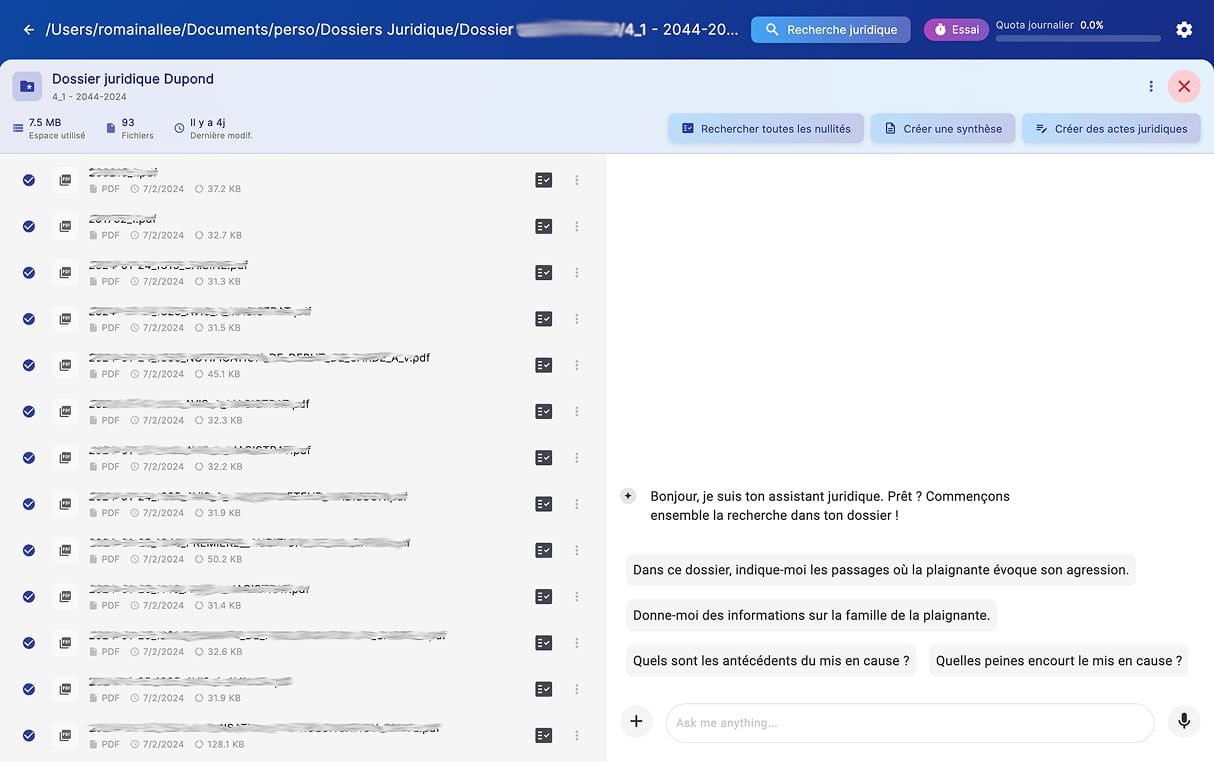Click the starred folder icon for Dossier juridique Dupond

28,87
